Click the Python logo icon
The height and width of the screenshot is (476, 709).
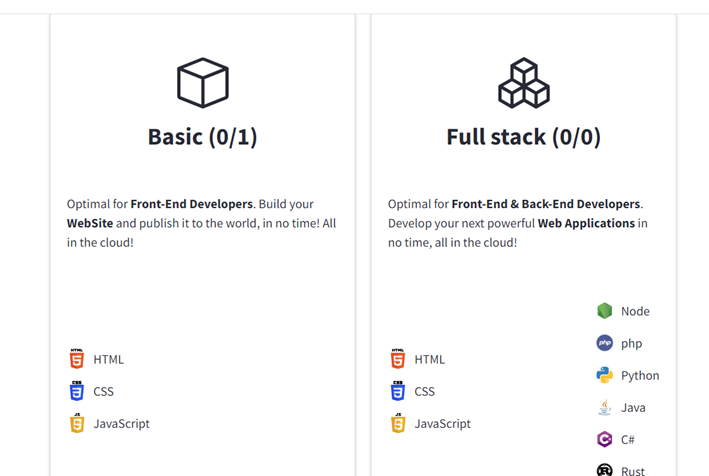(x=605, y=375)
